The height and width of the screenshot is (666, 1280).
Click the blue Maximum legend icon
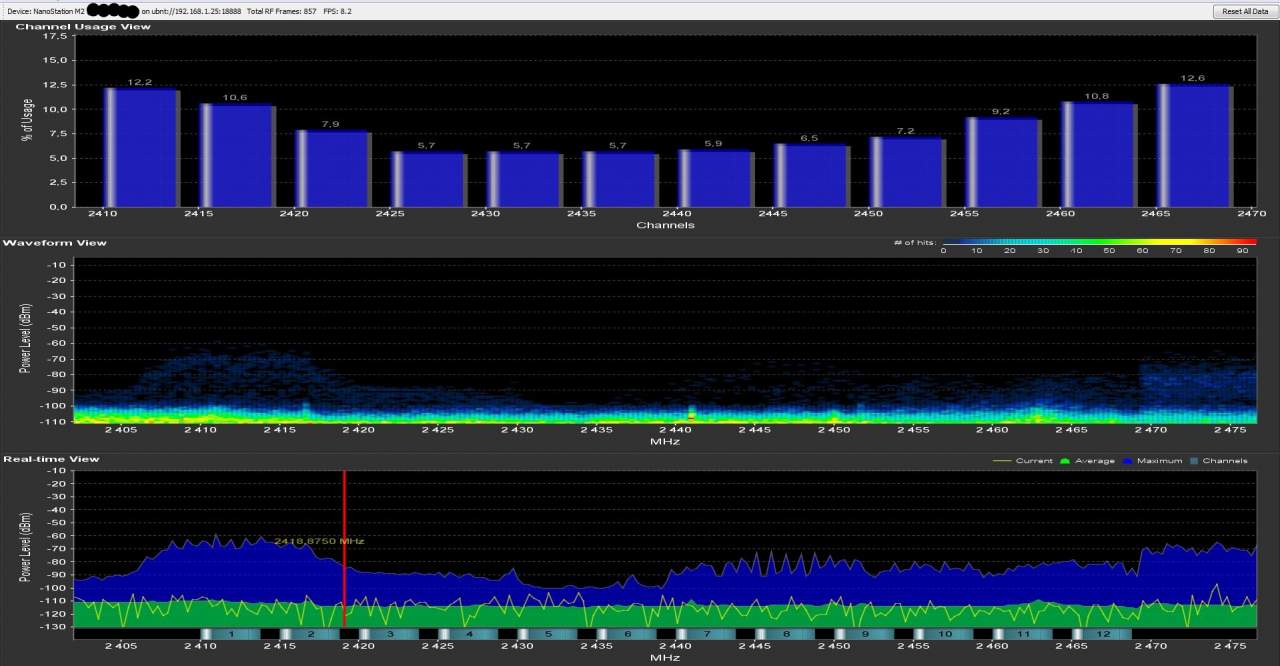[1130, 461]
